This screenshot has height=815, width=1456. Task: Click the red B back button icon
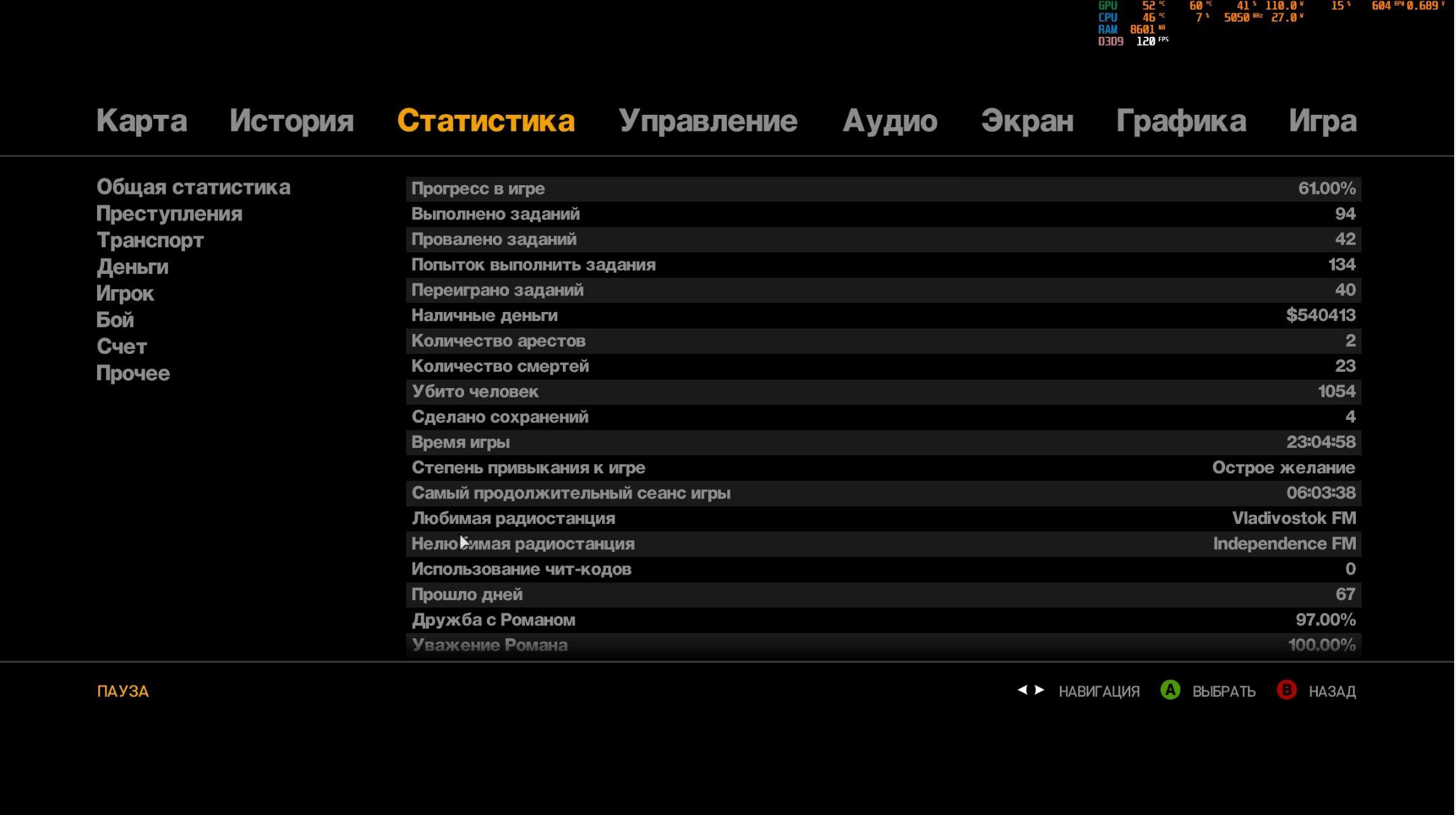[1286, 690]
